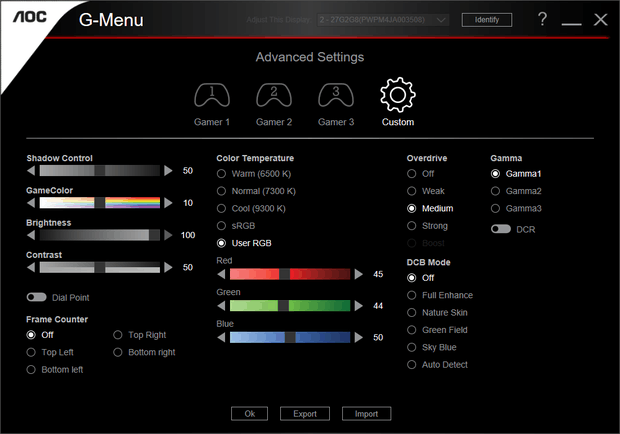This screenshot has width=620, height=434.
Task: Select the Gamer 3 preset icon
Action: [x=336, y=95]
